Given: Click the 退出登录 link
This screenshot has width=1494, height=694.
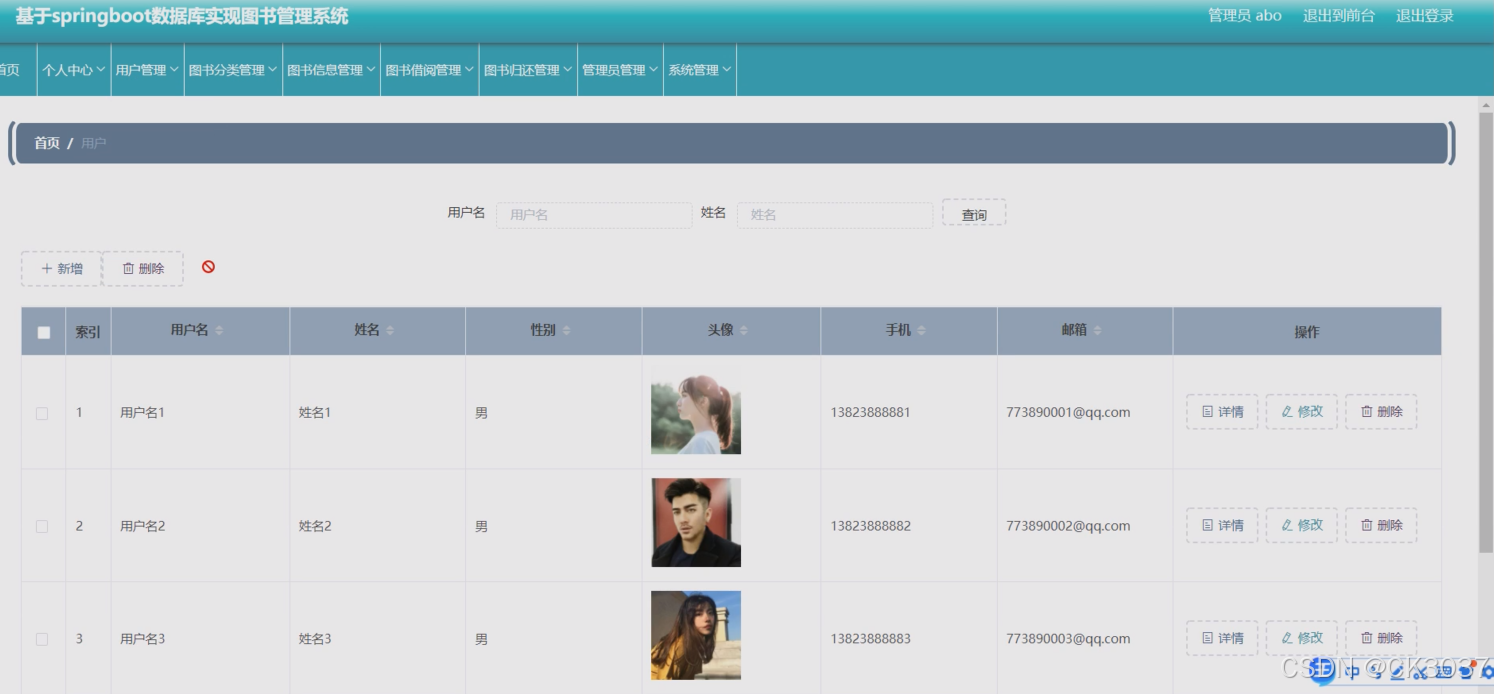Looking at the screenshot, I should click(x=1424, y=16).
